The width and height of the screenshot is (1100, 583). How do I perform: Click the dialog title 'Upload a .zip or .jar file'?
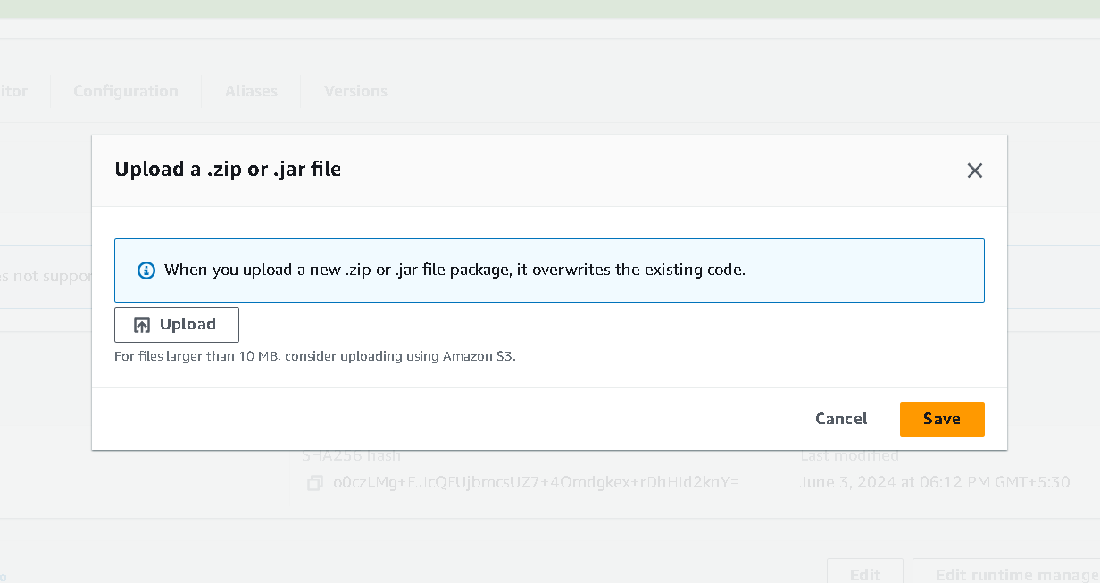(x=228, y=169)
